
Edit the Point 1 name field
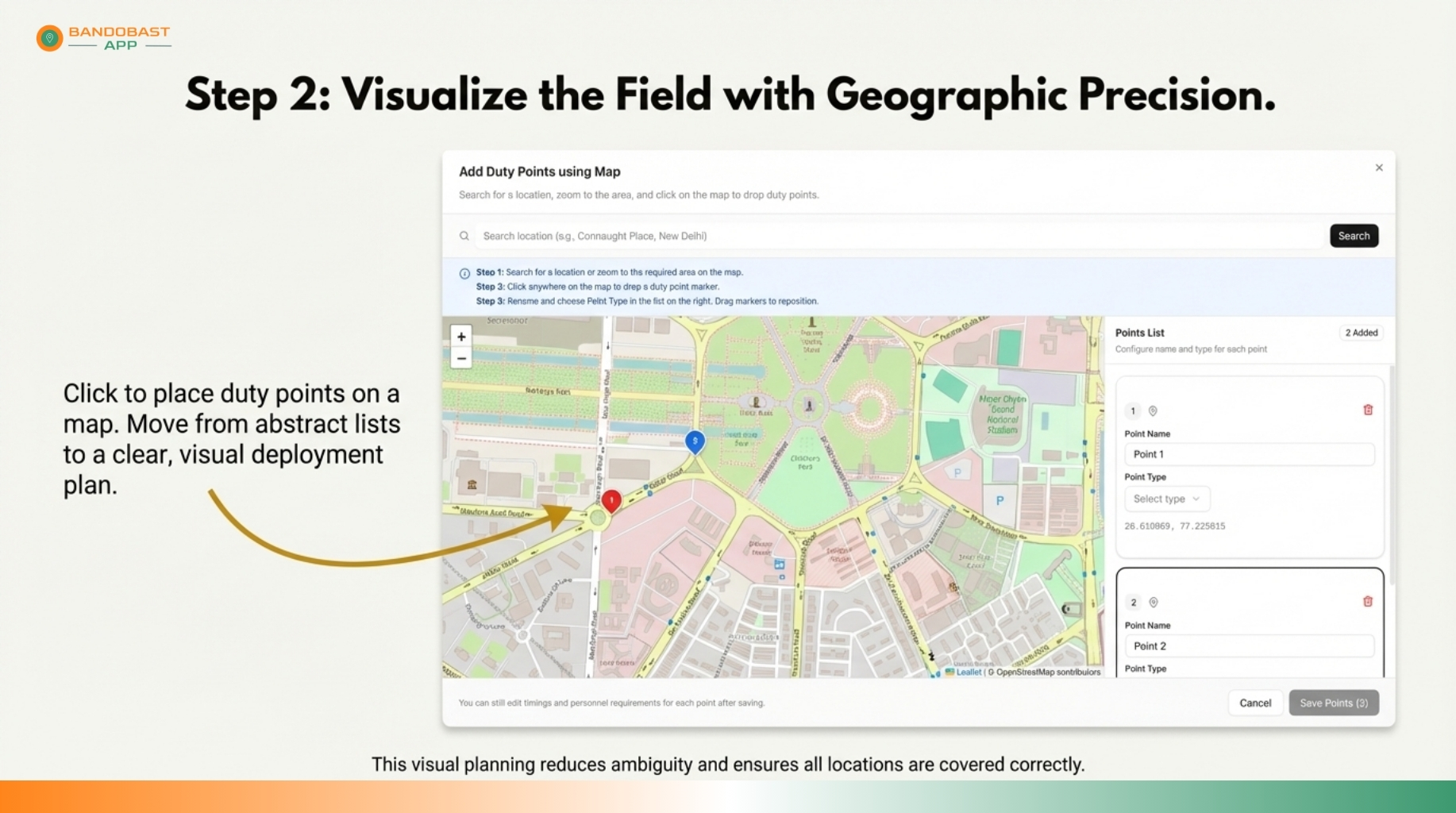[x=1248, y=454]
